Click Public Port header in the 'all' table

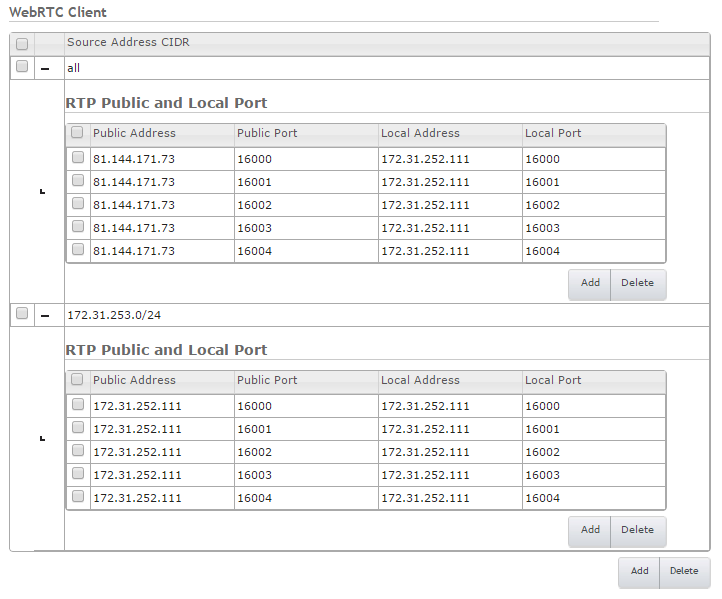tap(267, 133)
